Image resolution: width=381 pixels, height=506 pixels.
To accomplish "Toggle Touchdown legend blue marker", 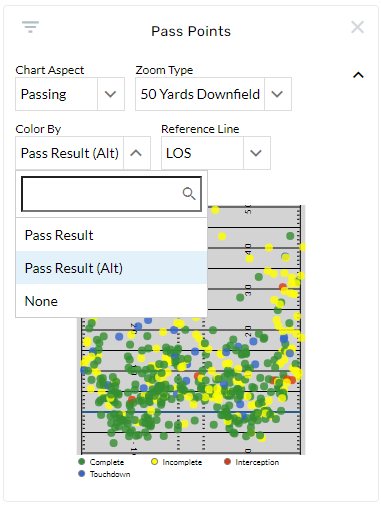I will pyautogui.click(x=82, y=474).
